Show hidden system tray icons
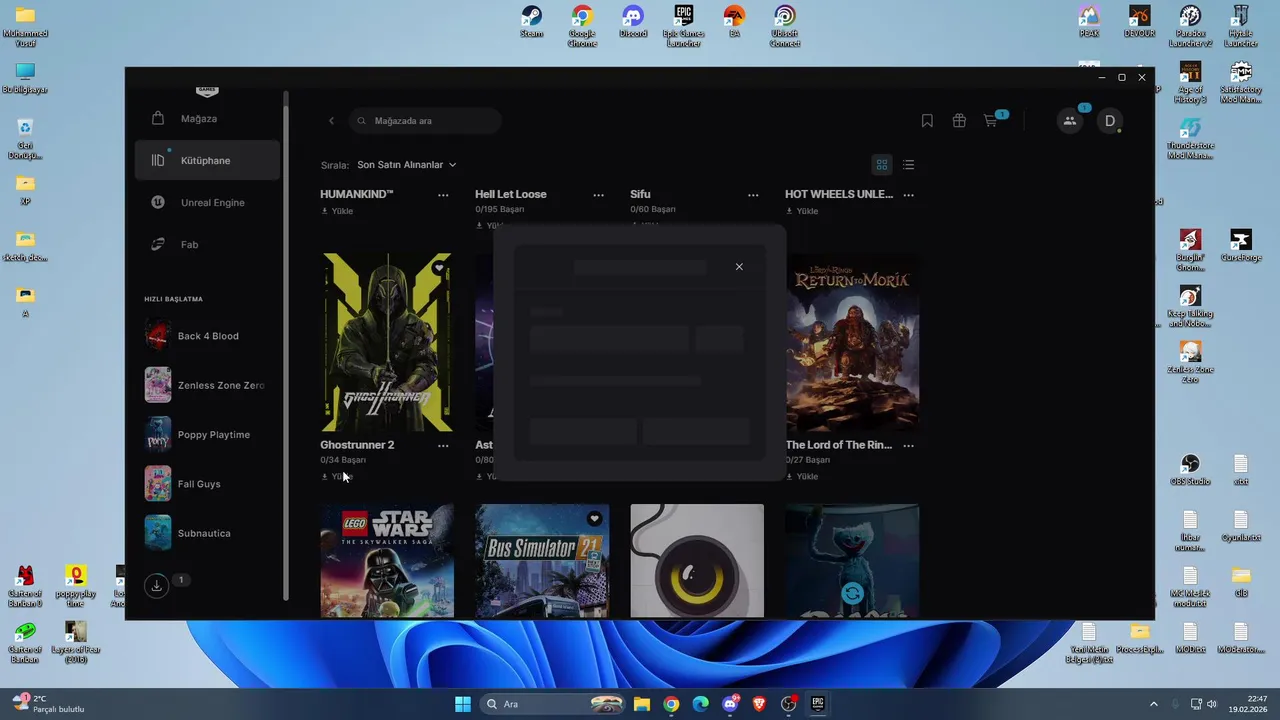Screen dimensions: 1280x720 click(x=1153, y=704)
